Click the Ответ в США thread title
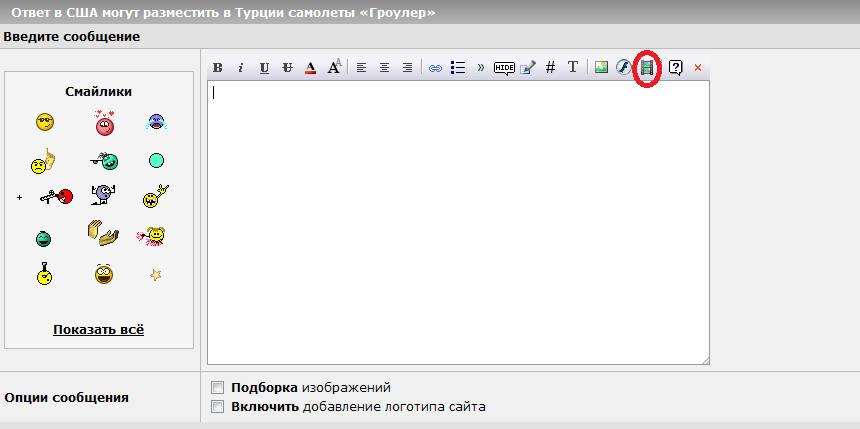 pos(223,12)
